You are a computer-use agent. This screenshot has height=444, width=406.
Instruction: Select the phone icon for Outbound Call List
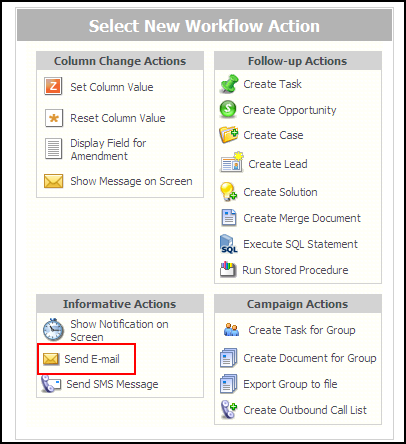229,409
